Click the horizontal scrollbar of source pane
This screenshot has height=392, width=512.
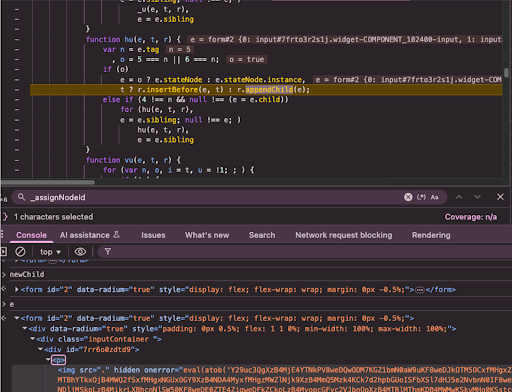pyautogui.click(x=48, y=182)
